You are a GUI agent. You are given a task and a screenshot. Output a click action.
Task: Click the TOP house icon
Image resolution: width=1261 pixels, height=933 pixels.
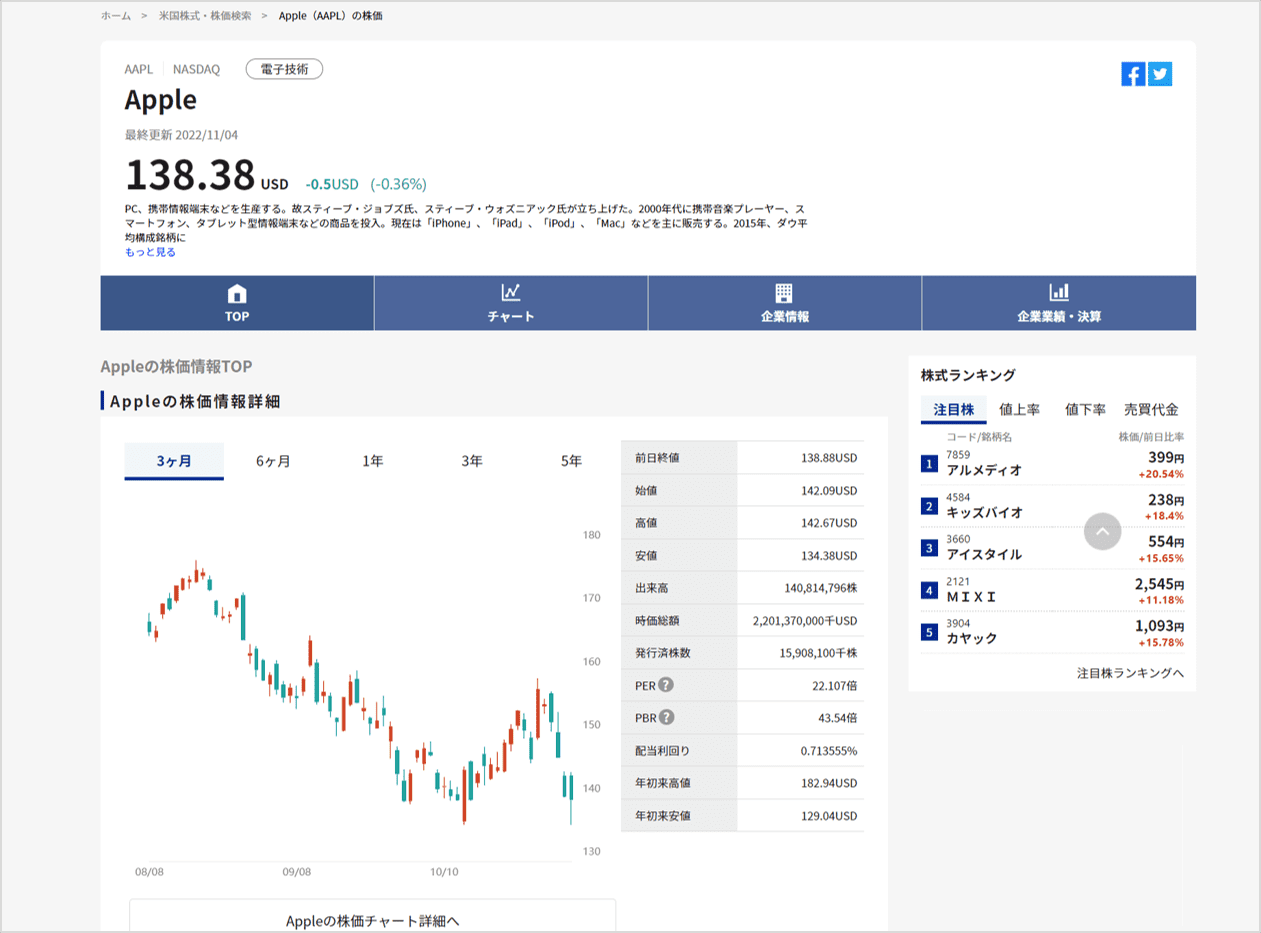237,293
